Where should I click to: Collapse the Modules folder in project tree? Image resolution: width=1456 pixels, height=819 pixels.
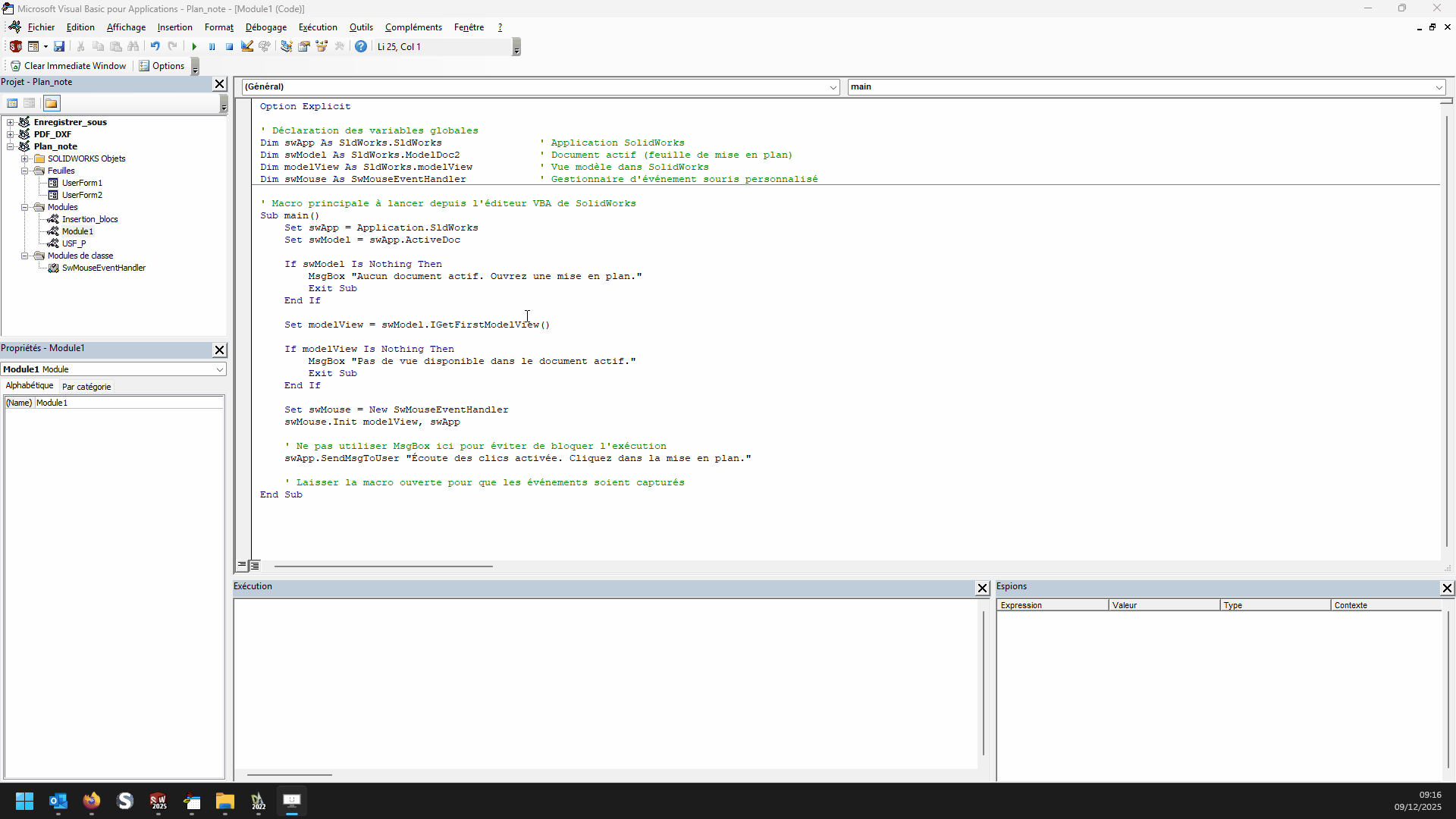[x=25, y=207]
